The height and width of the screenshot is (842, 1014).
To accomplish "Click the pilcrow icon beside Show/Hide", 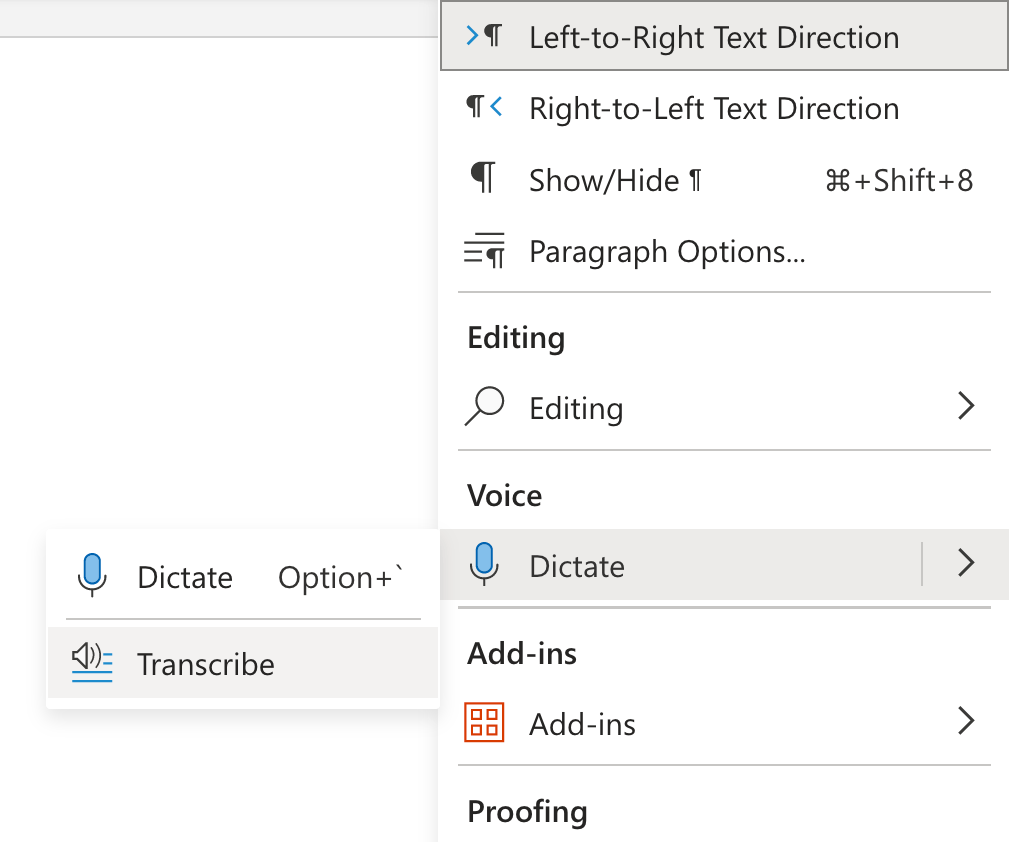I will coord(484,179).
